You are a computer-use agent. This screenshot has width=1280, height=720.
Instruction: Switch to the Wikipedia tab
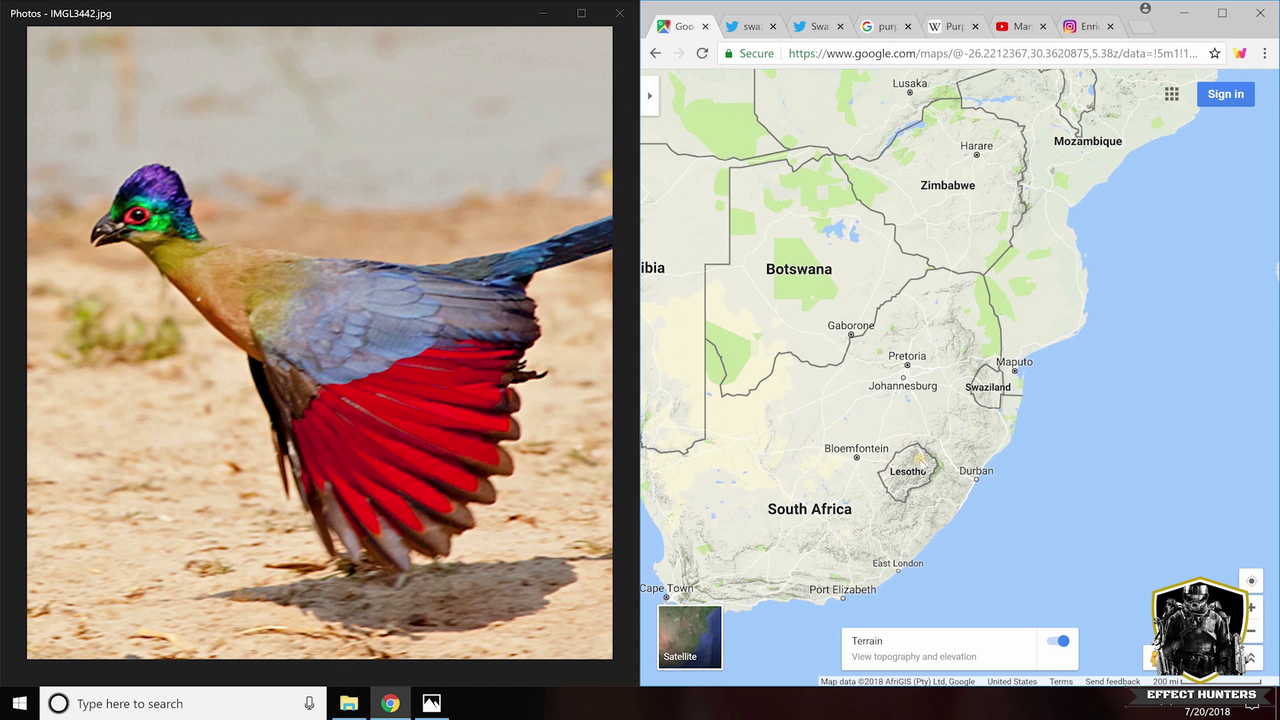tap(948, 27)
